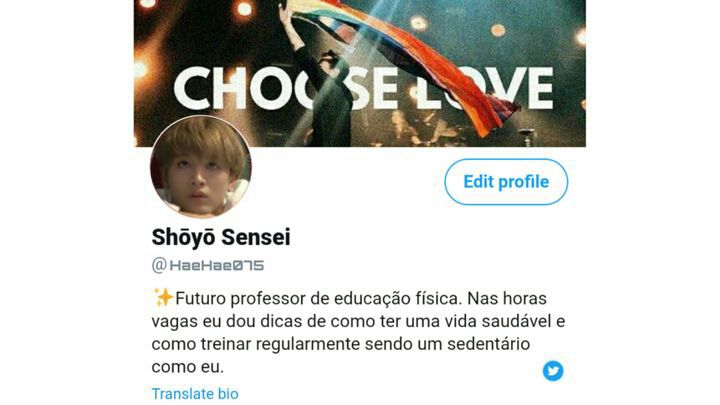Click the word Sensei in the profile name

coord(256,237)
